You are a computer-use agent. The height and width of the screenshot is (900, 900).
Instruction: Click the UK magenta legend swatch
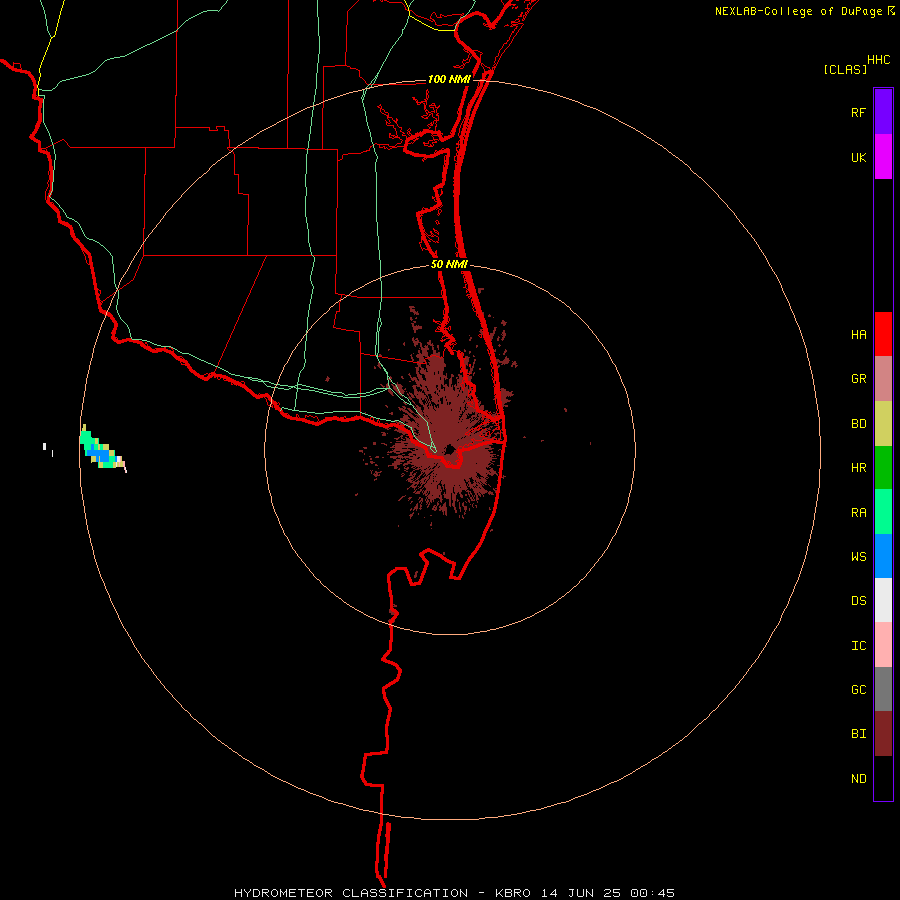(x=883, y=157)
